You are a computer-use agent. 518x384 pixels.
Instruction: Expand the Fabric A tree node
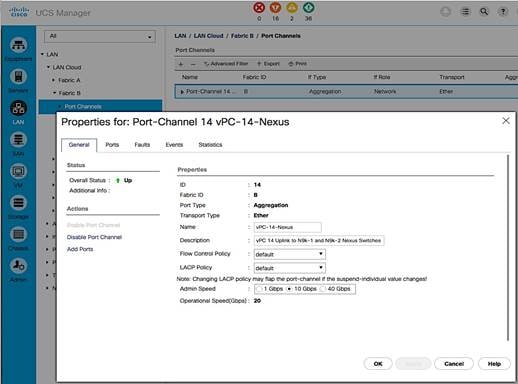54,80
